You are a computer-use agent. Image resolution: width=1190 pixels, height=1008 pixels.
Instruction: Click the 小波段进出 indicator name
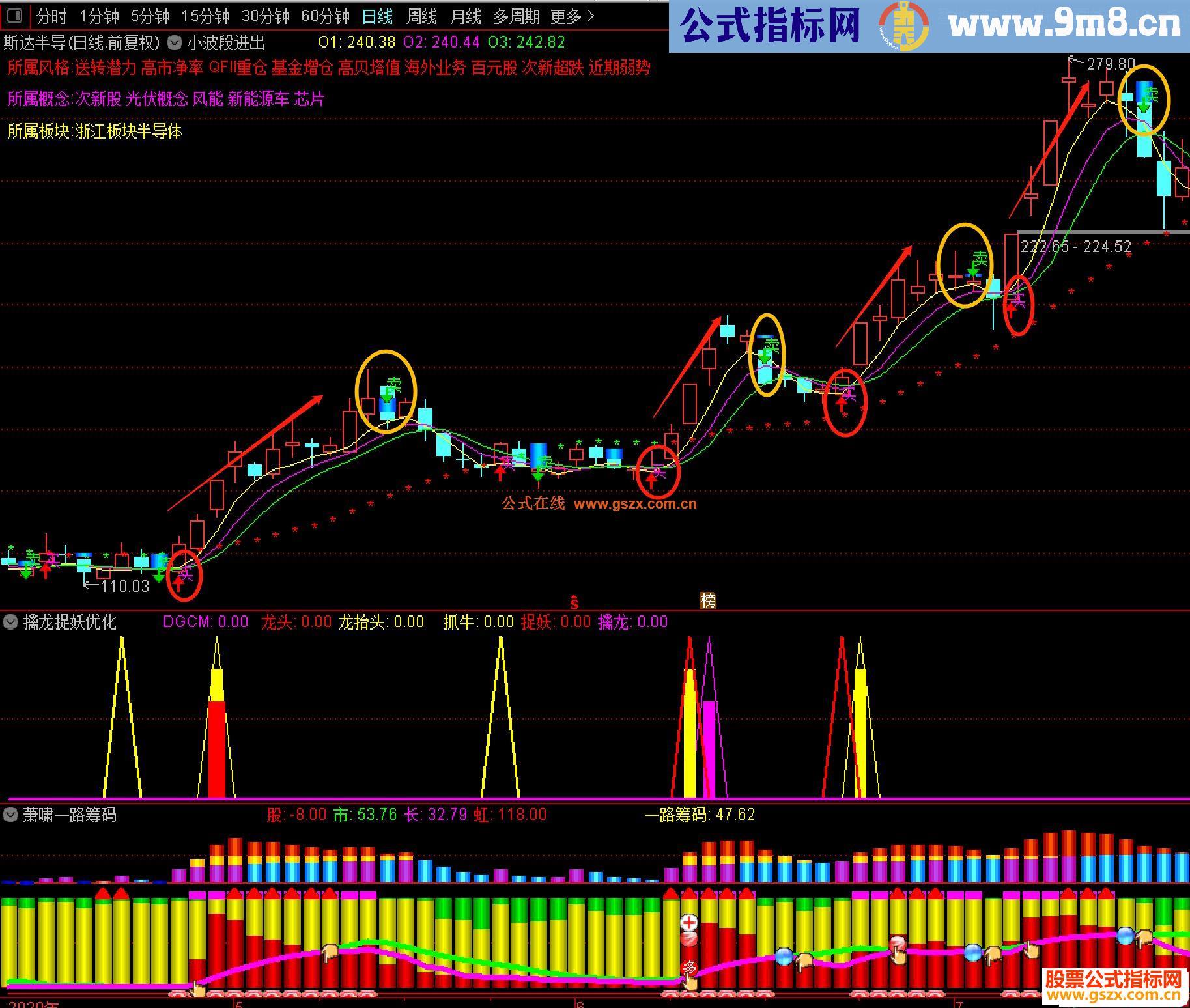tap(227, 43)
